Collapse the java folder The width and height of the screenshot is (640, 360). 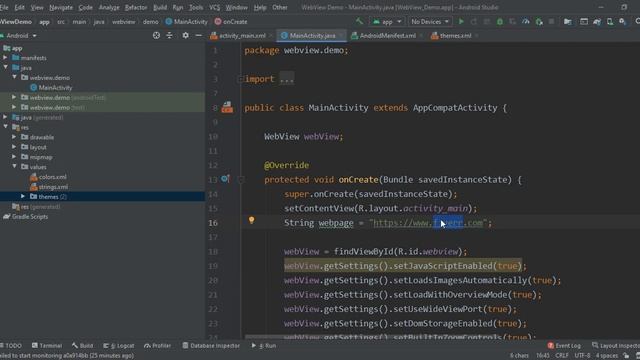tap(5, 67)
